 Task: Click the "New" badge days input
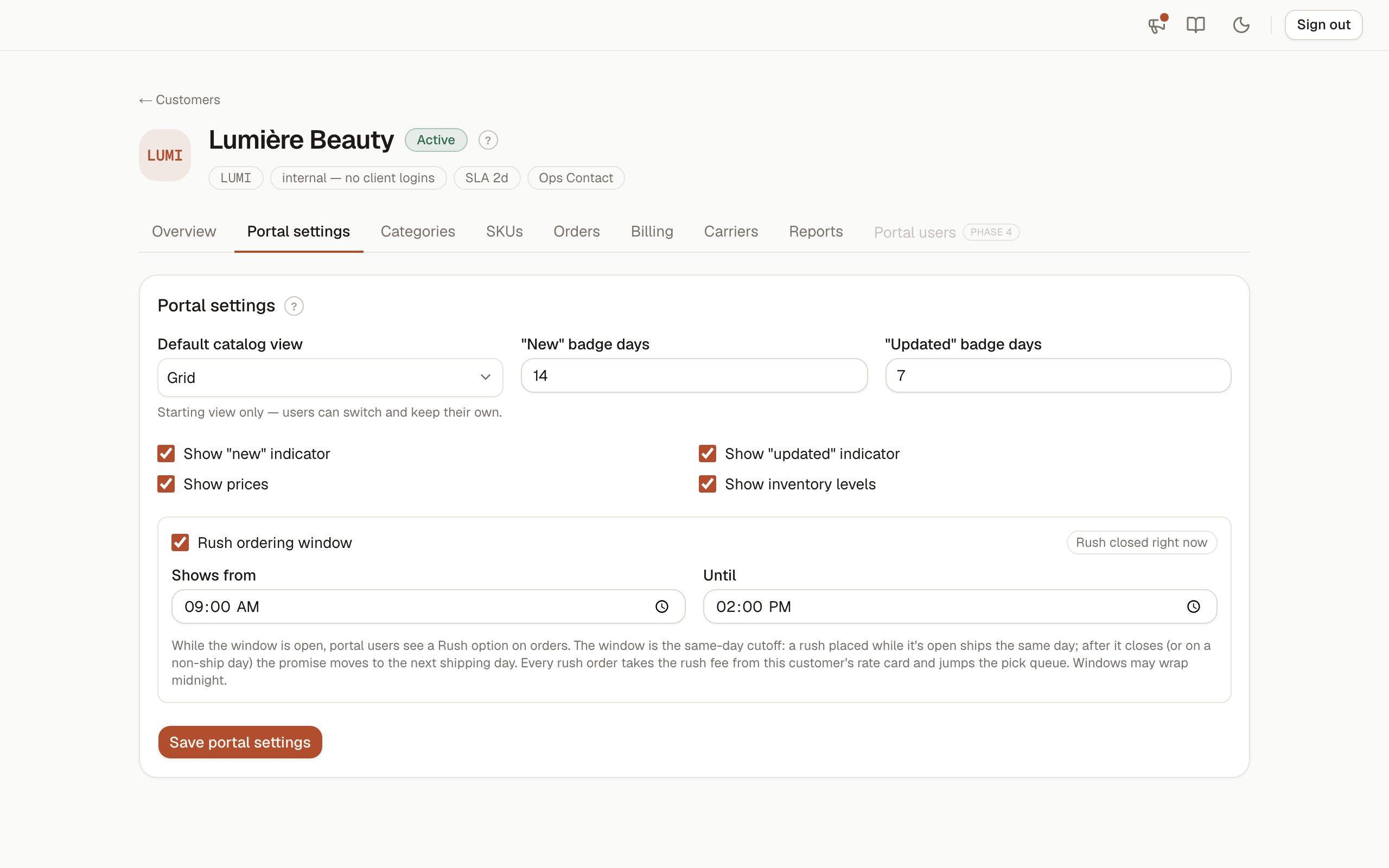pos(694,375)
